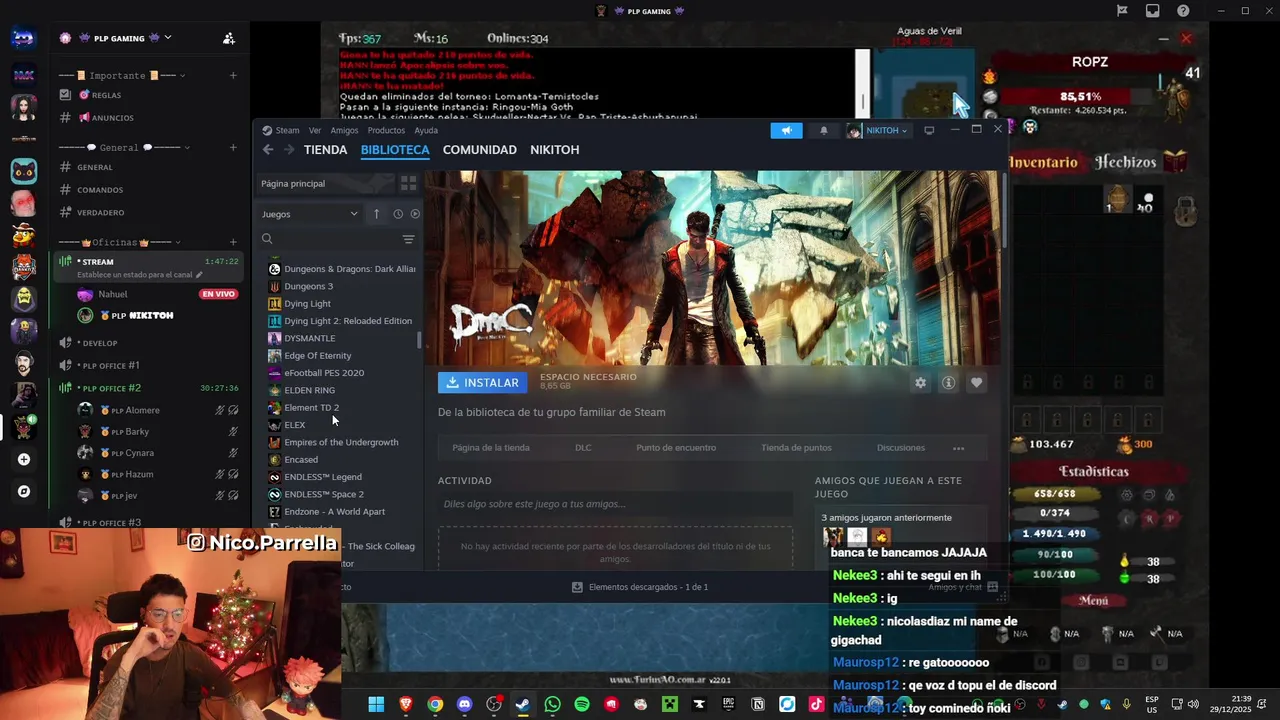Click Discord Add a Server plus icon
This screenshot has width=1280, height=720.
pyautogui.click(x=24, y=459)
